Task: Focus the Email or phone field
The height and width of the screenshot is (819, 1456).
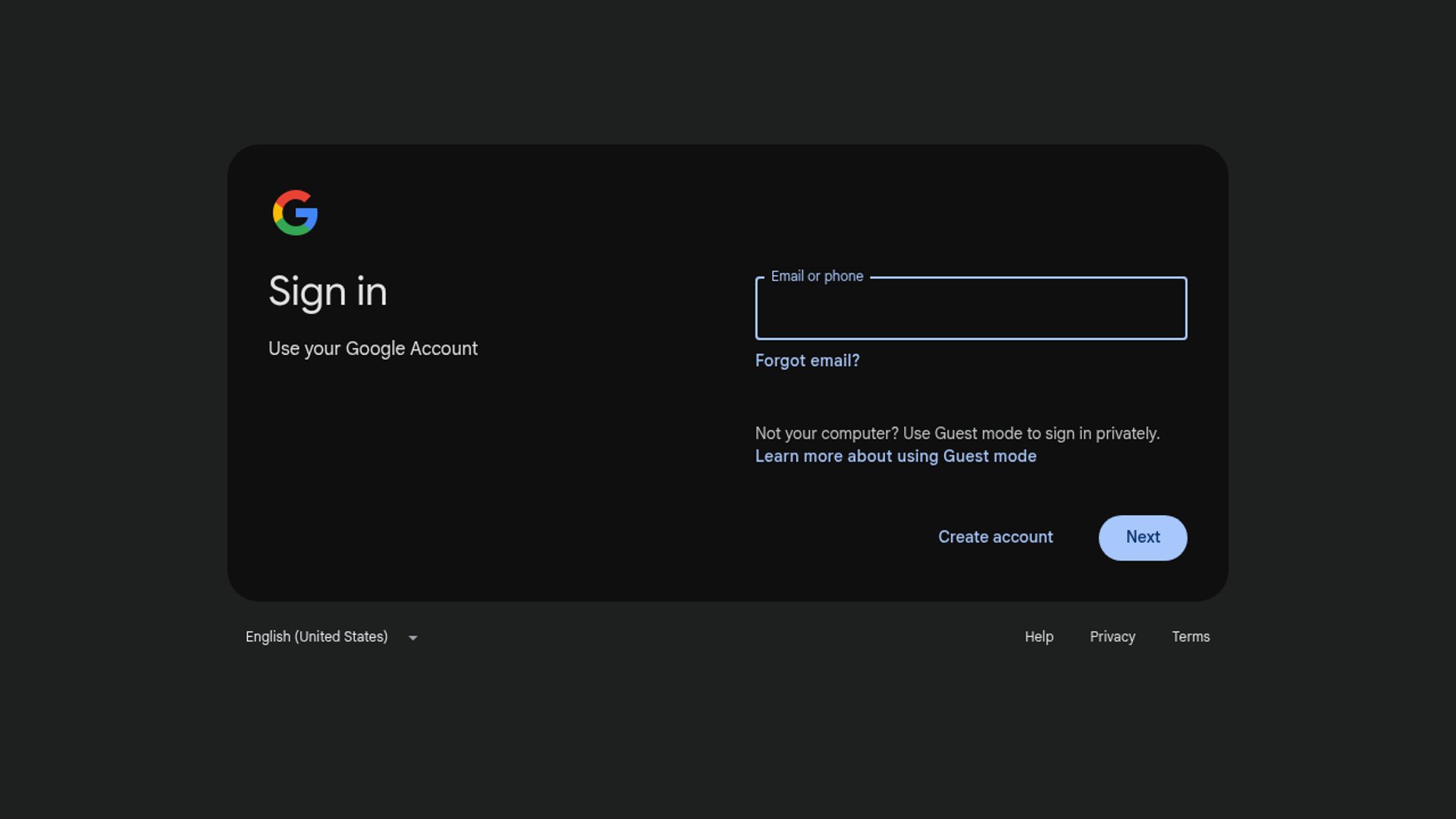Action: [x=971, y=309]
